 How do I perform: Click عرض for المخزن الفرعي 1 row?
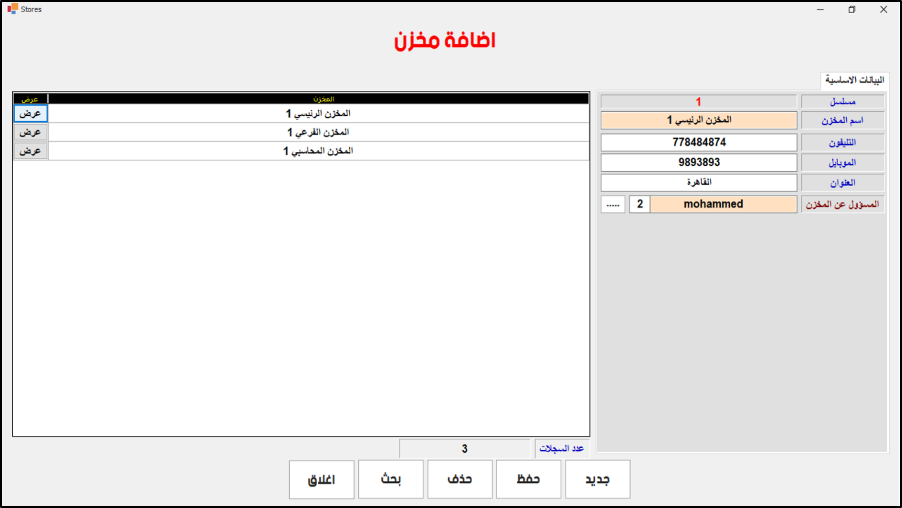[30, 132]
